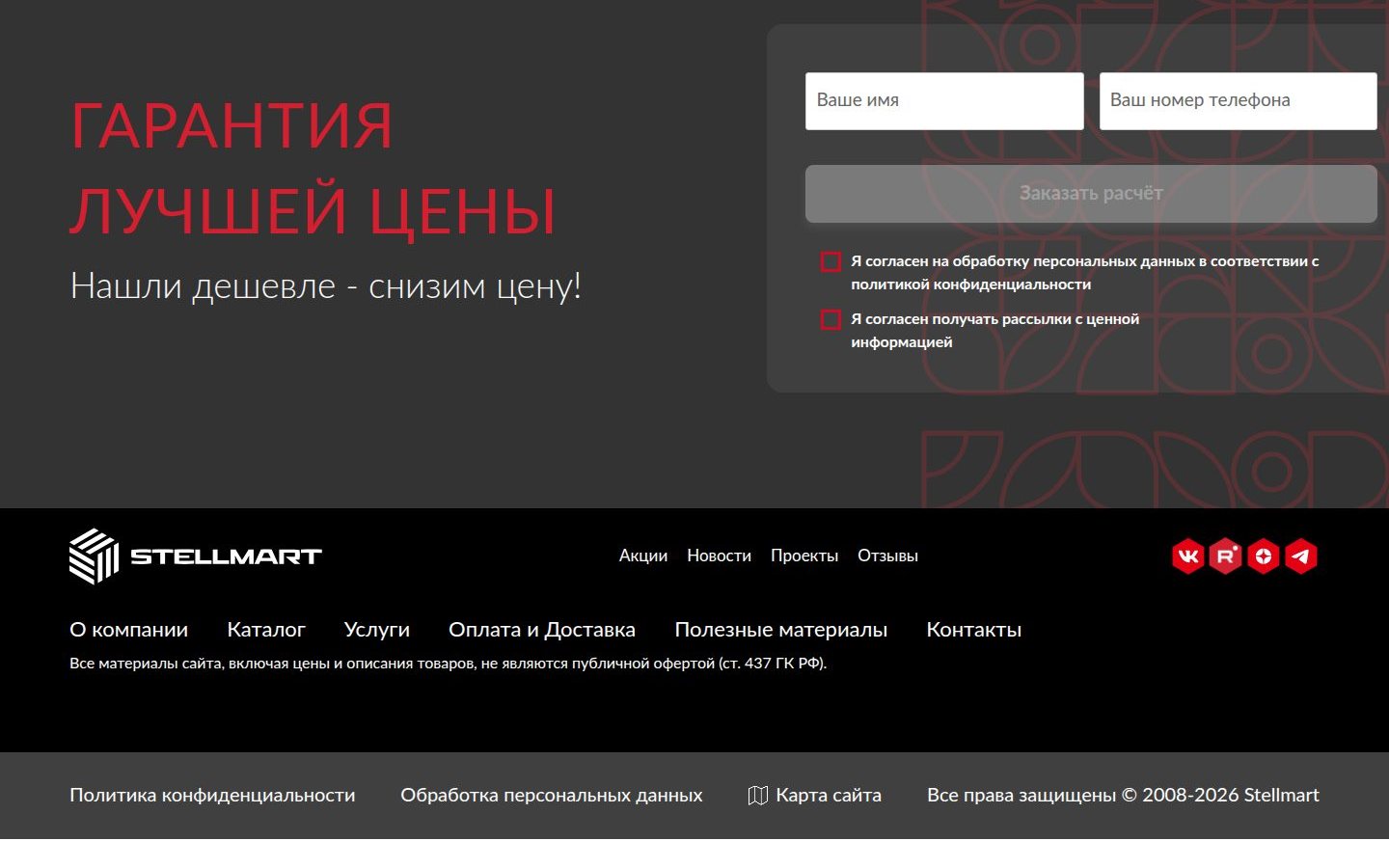Viewport: 1389px width, 868px height.
Task: Go to the Новости section
Action: point(719,556)
